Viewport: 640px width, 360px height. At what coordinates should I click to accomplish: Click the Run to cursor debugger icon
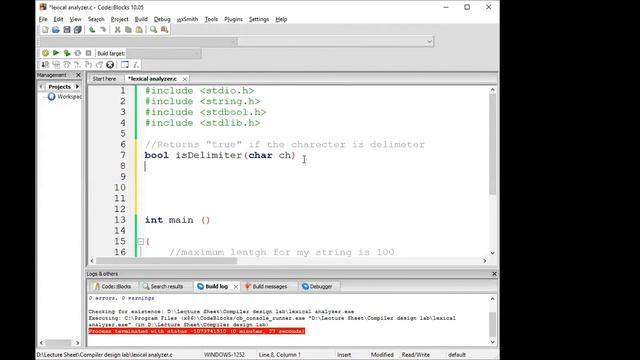tap(56, 64)
